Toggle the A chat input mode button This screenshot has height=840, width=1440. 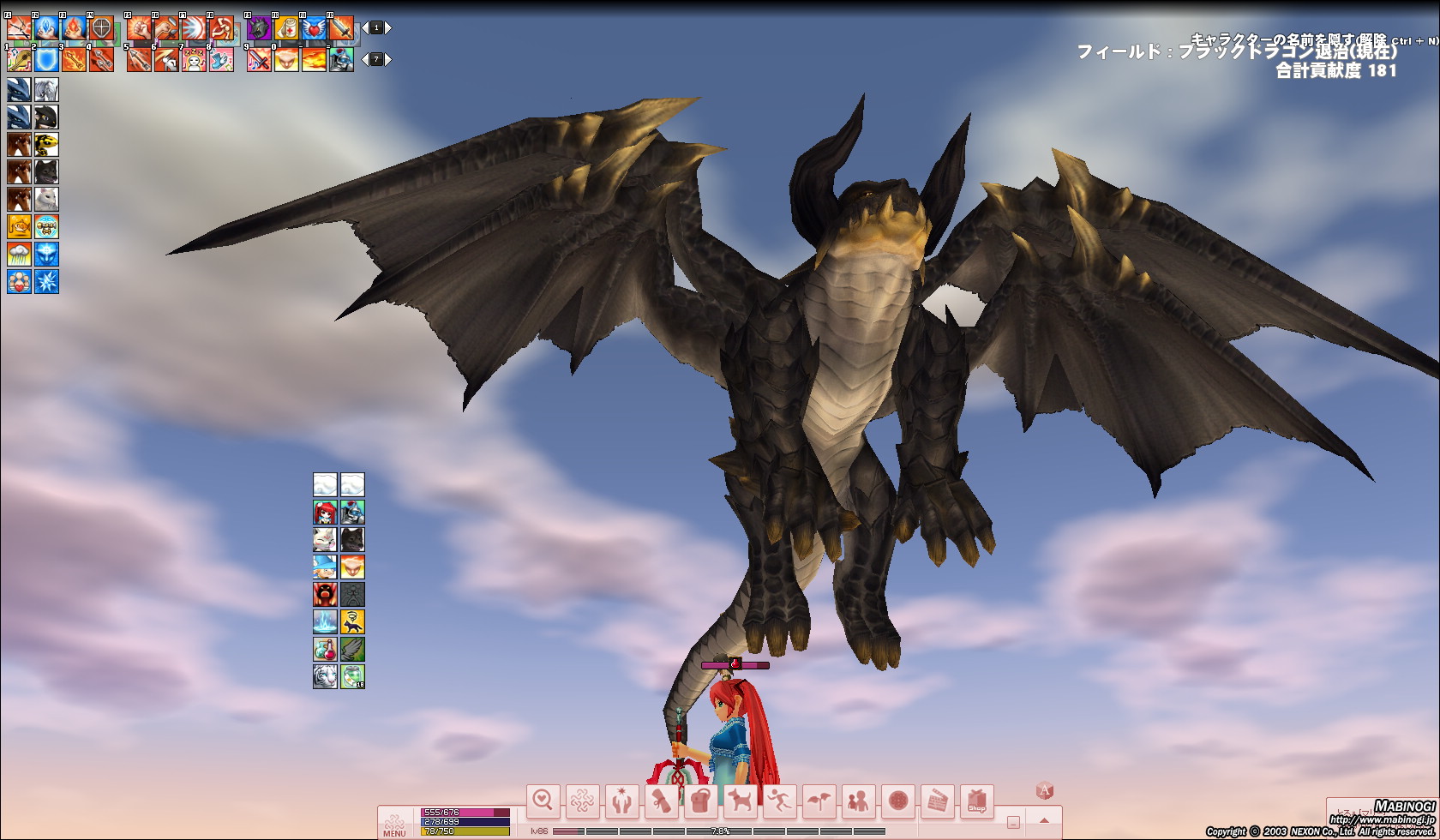click(x=1044, y=790)
